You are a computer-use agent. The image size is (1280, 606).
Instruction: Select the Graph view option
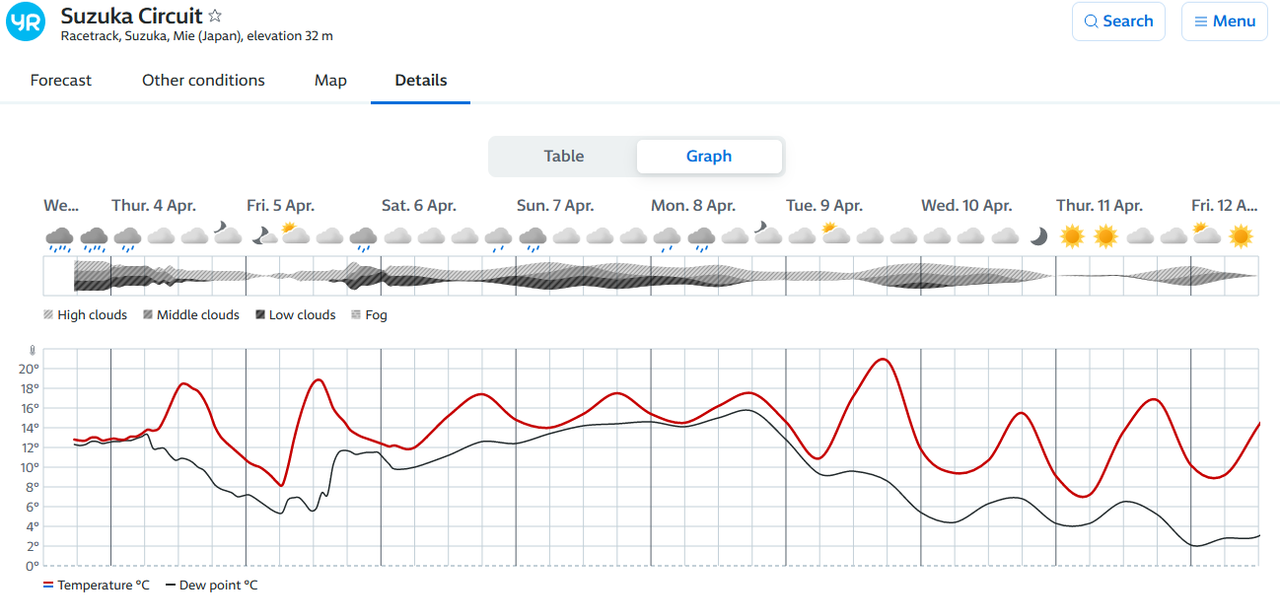pos(709,156)
